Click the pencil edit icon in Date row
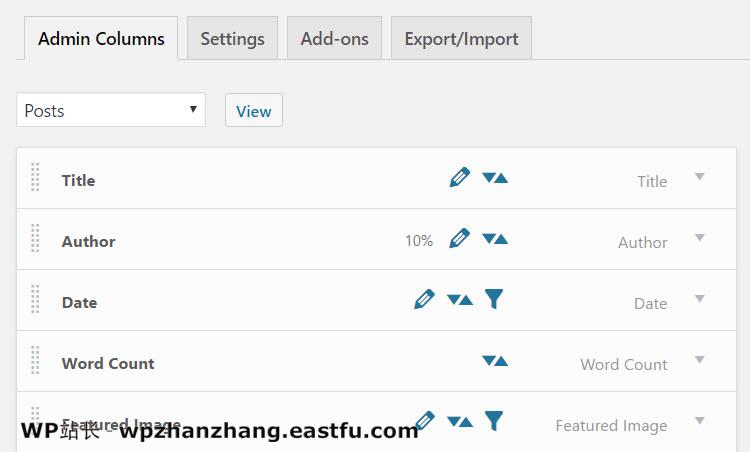Viewport: 750px width, 452px height. [424, 299]
